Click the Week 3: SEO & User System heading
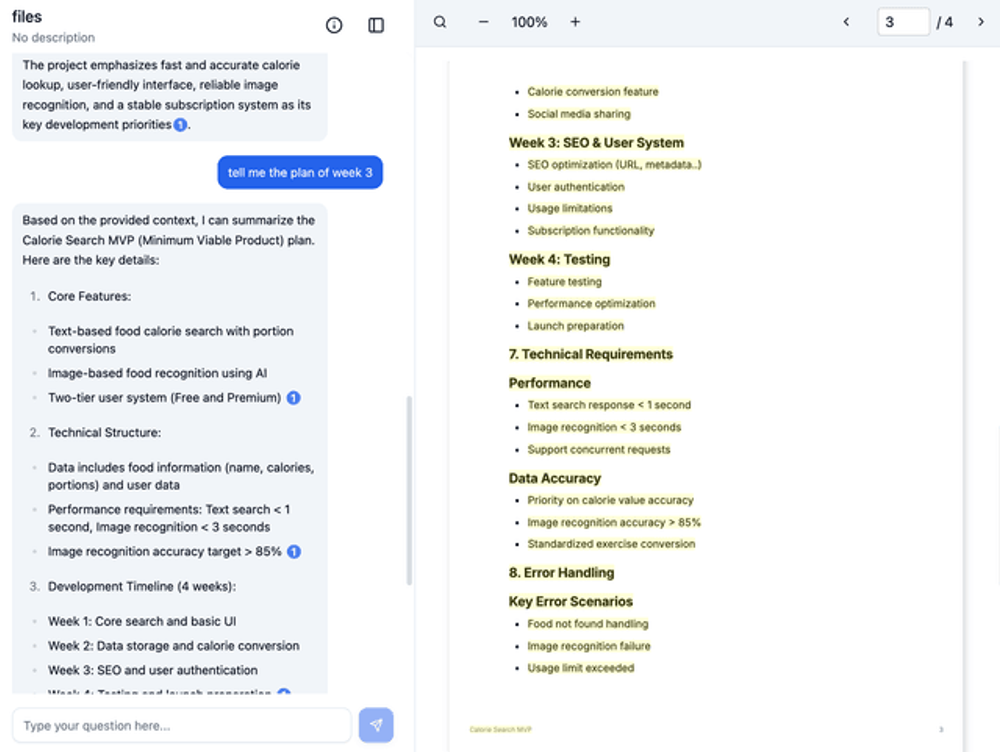Screen dimensions: 1000x752 (596, 142)
